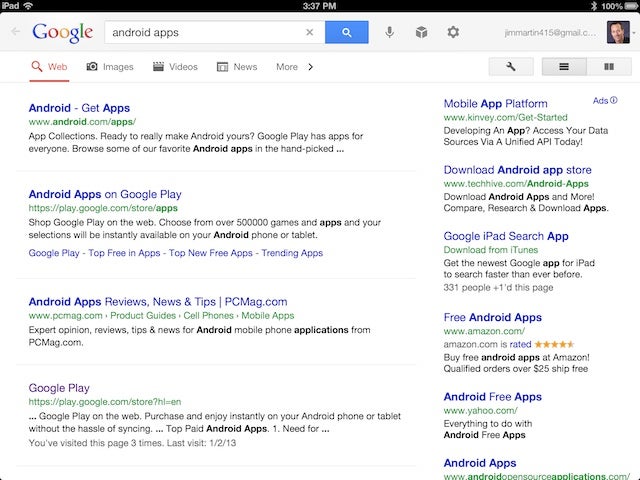Click 'Product Guides' breadcrumb in PCMag result
The image size is (640, 480).
coord(143,316)
